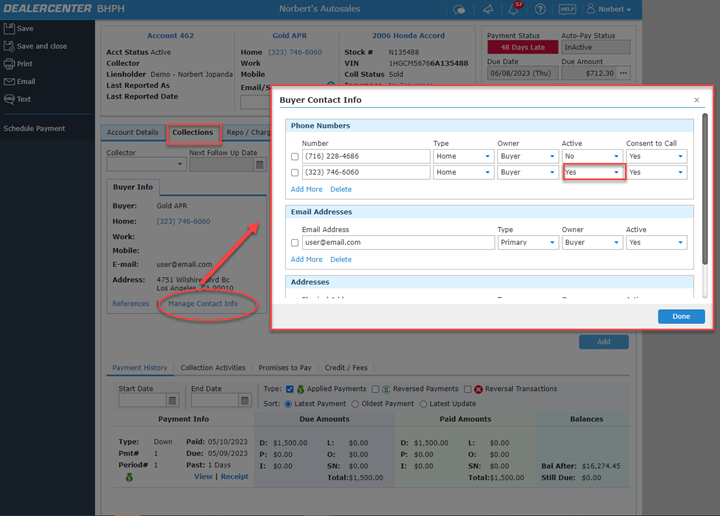Click the Add button
This screenshot has width=720, height=516.
pyautogui.click(x=603, y=342)
